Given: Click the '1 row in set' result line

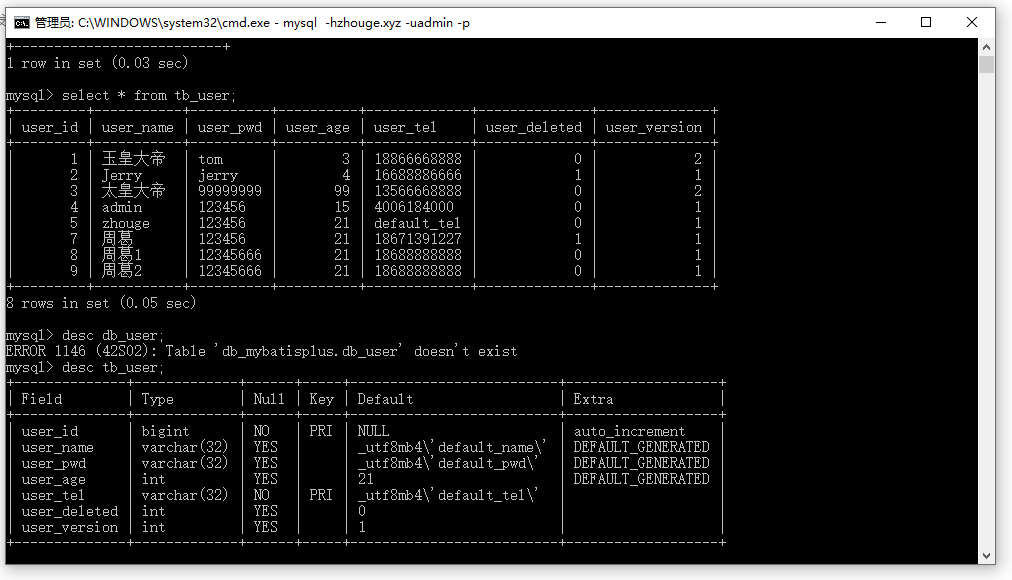Looking at the screenshot, I should [x=97, y=63].
